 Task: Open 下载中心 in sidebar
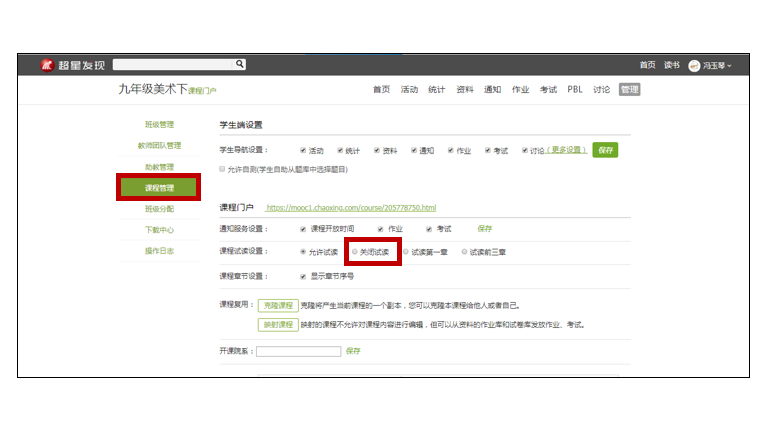click(159, 230)
